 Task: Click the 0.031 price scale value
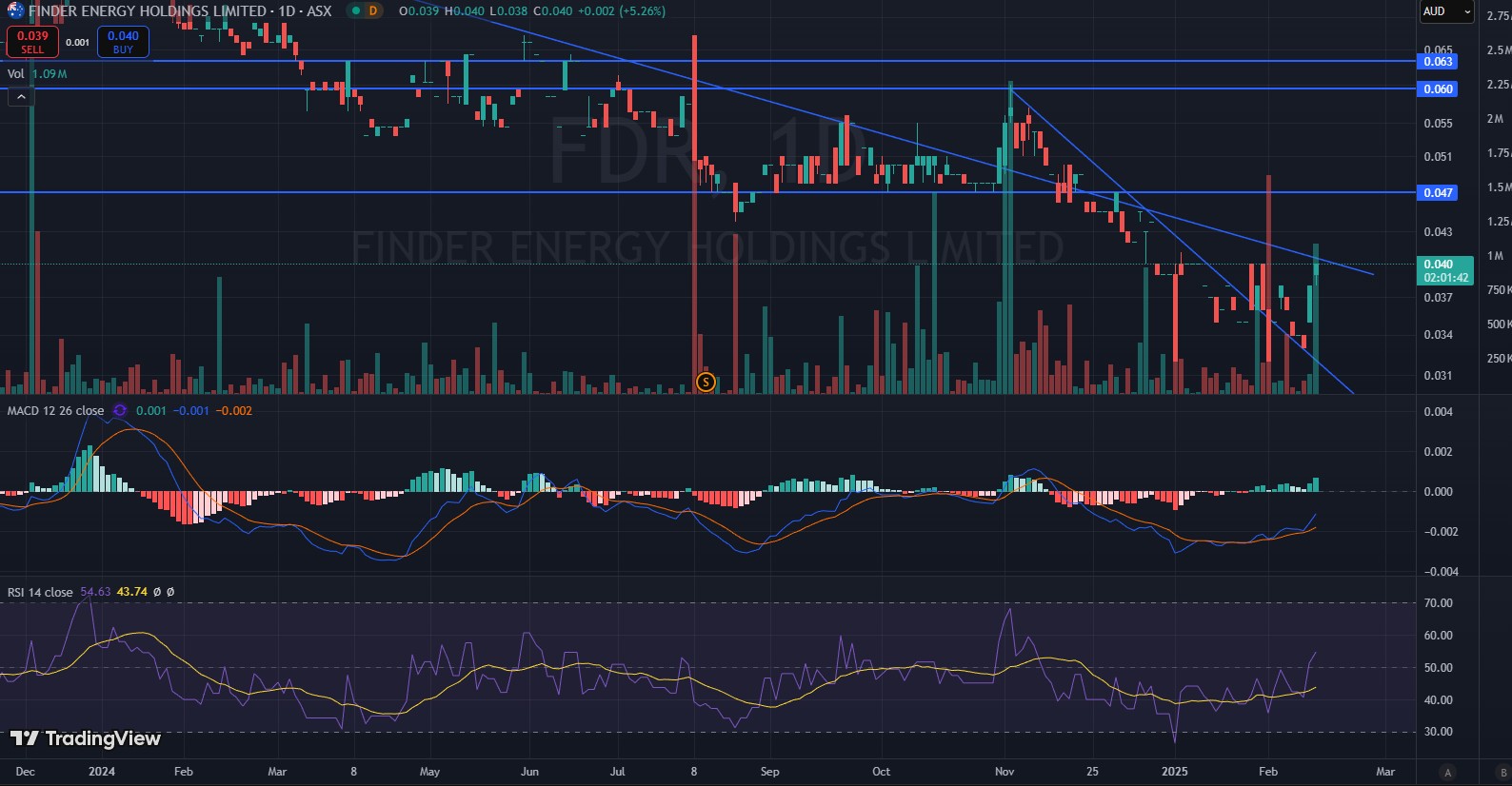(1438, 376)
